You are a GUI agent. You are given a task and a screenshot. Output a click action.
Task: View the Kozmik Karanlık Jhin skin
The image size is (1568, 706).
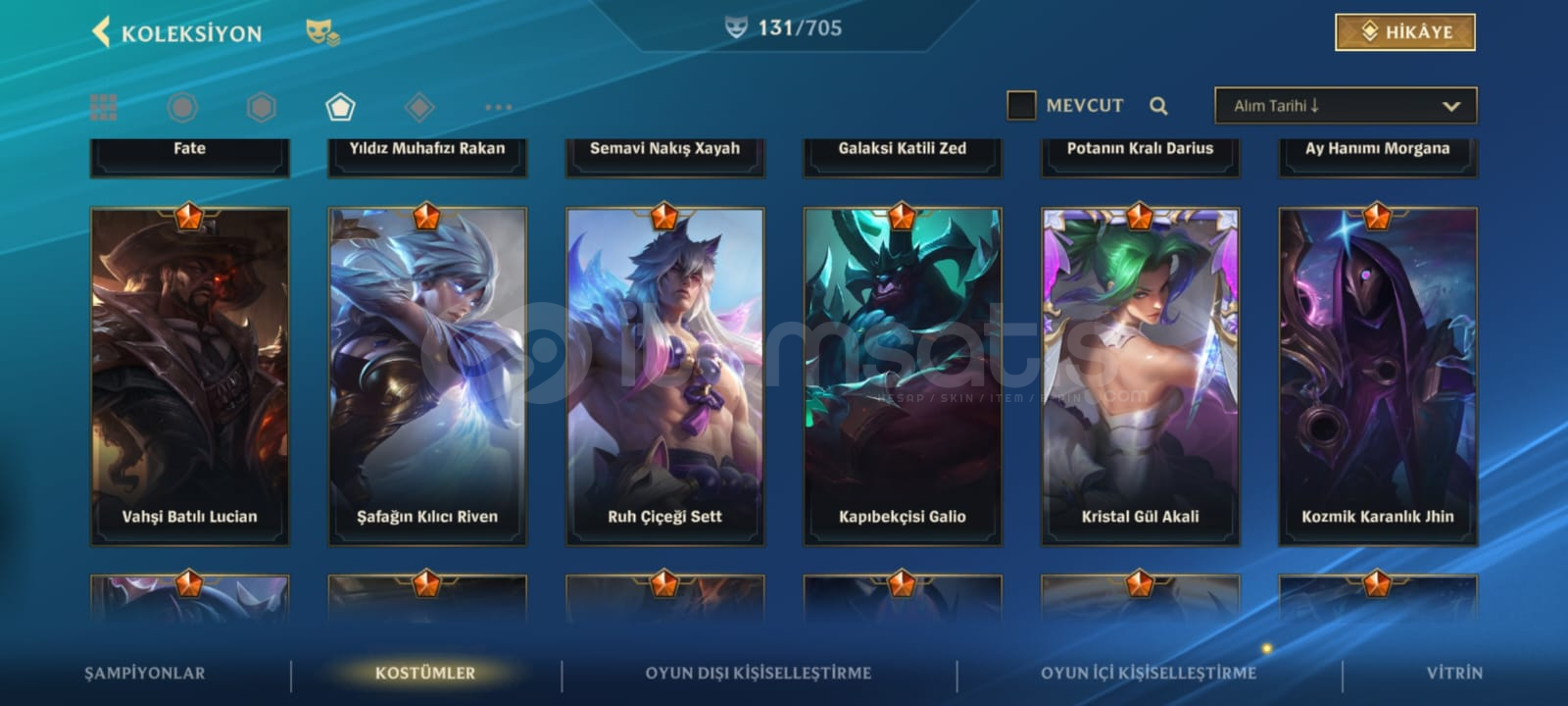pyautogui.click(x=1378, y=377)
